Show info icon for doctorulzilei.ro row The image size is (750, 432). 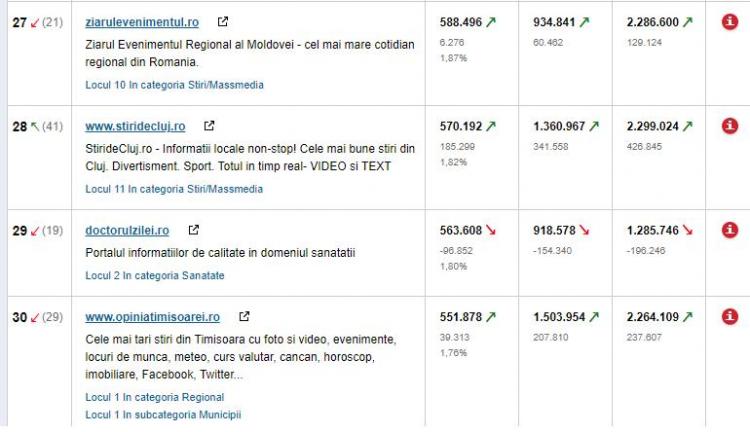pyautogui.click(x=730, y=230)
